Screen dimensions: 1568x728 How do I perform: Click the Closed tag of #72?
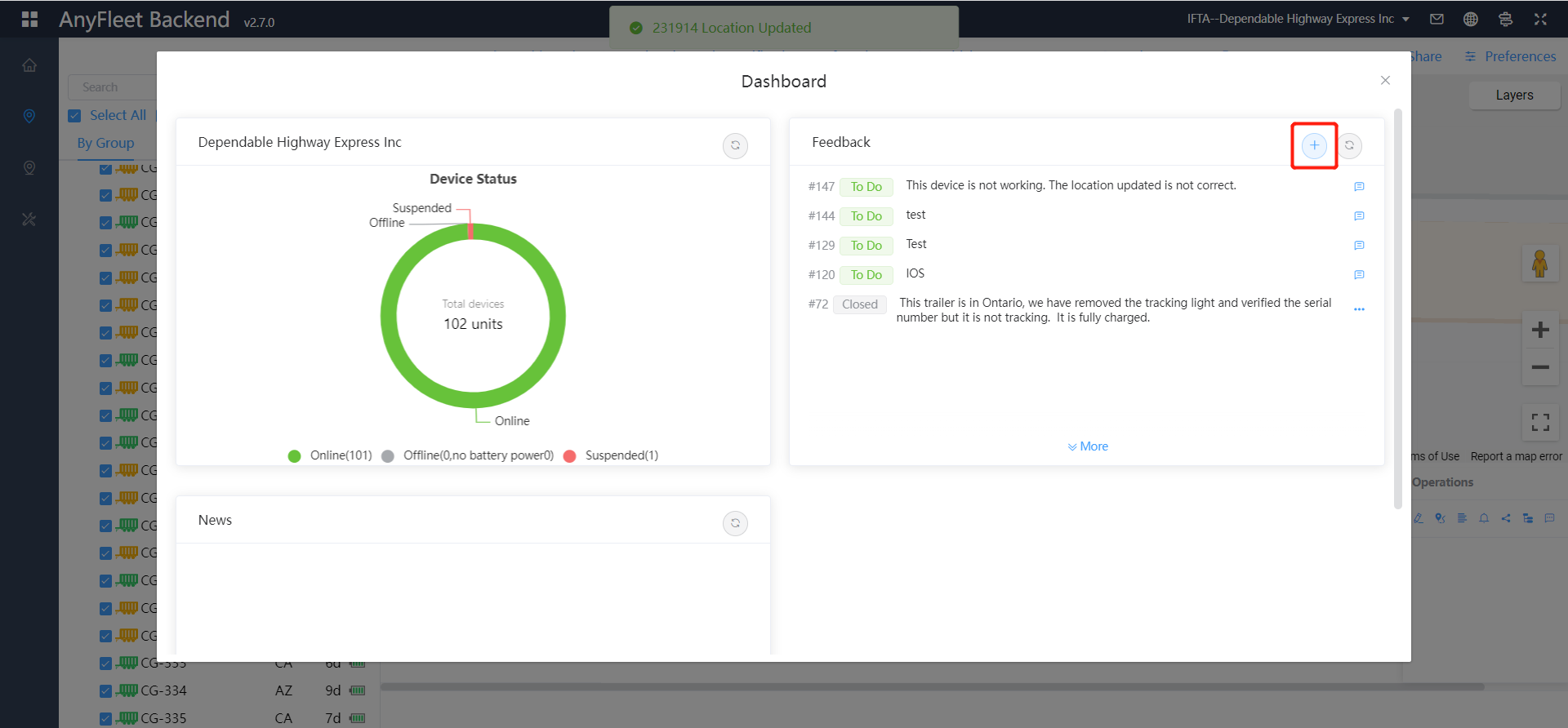coord(859,304)
